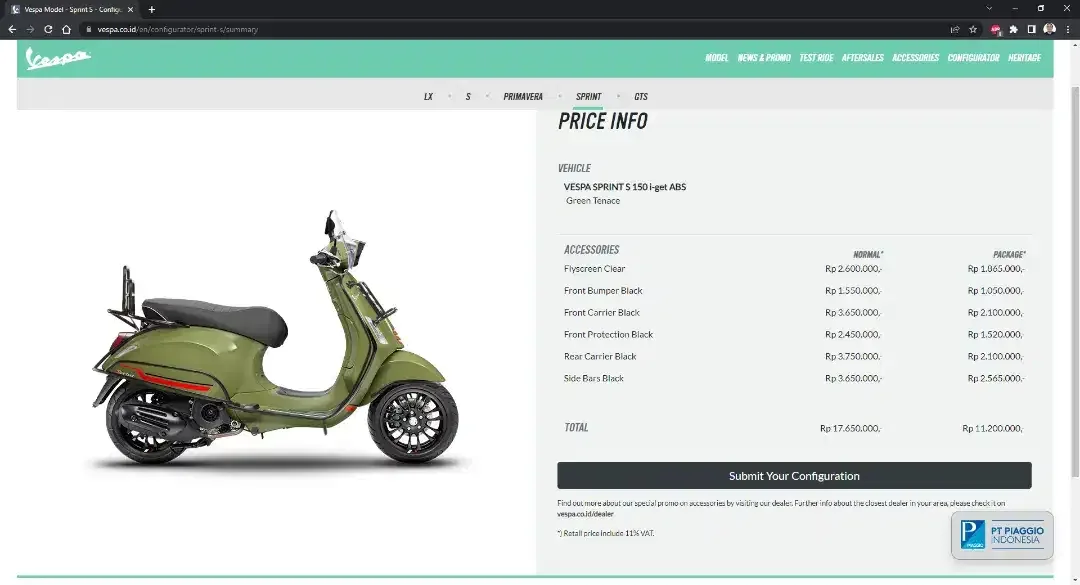
Task: Click the site lock icon in address bar
Action: 88,30
